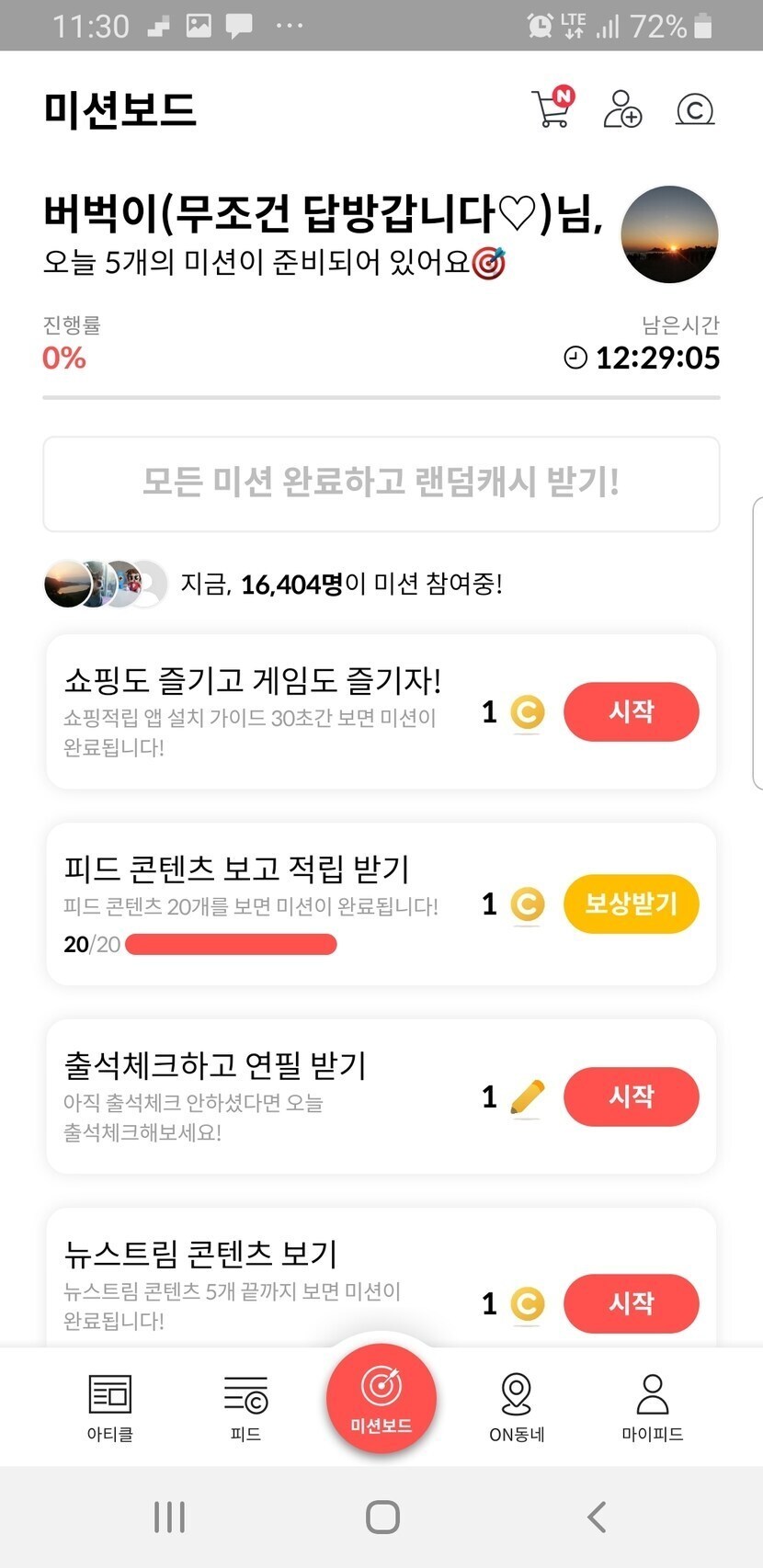The height and width of the screenshot is (1568, 763).
Task: Open Android recent apps button
Action: tap(170, 1517)
